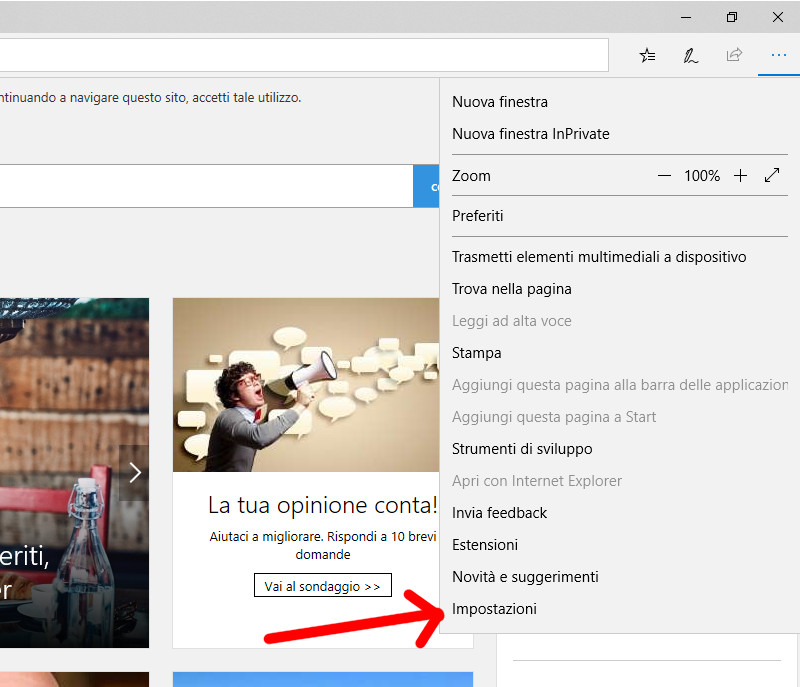Close the three-dots more menu button

tap(778, 55)
